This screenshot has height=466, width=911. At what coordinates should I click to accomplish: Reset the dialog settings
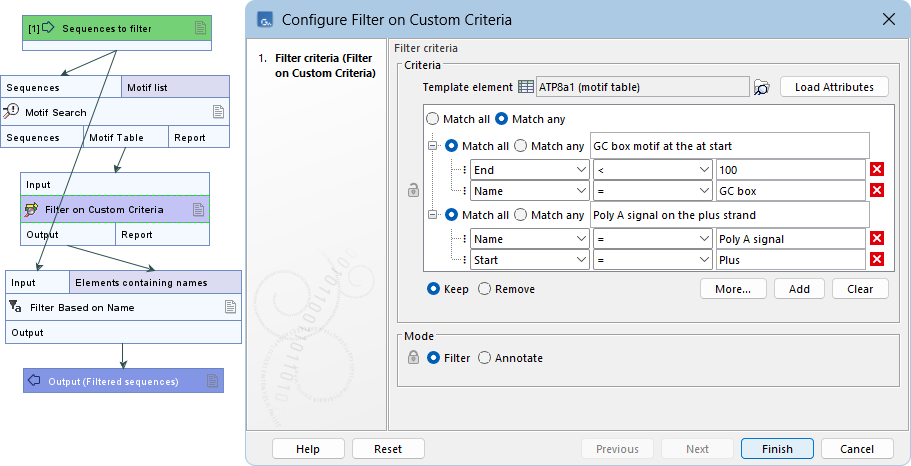pos(388,449)
